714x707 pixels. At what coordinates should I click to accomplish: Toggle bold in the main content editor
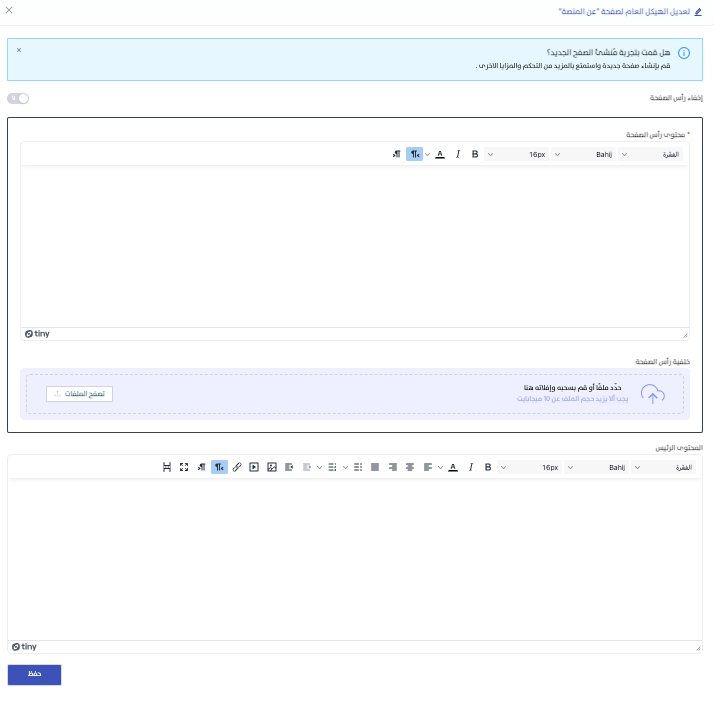click(488, 467)
